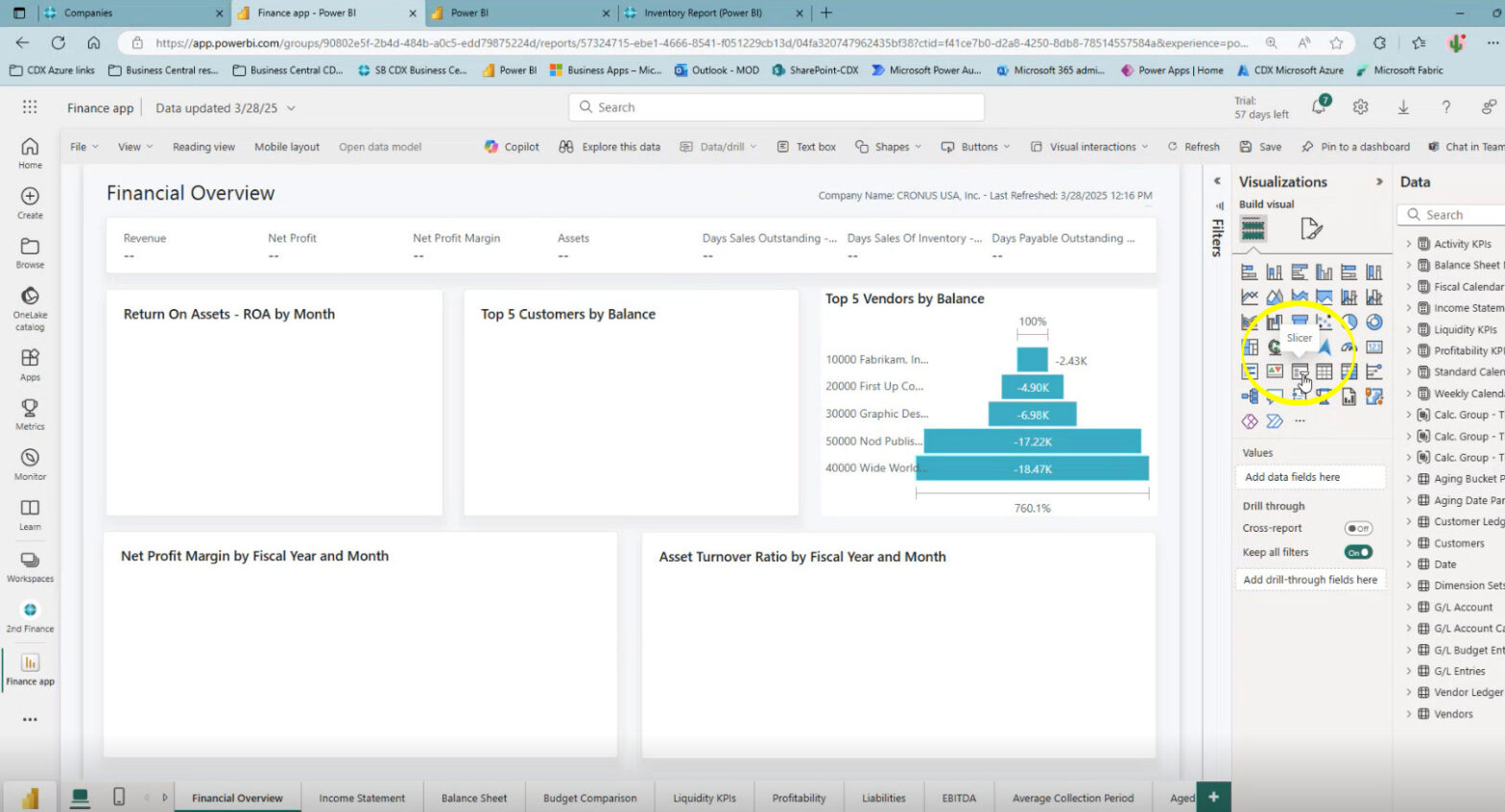This screenshot has height=812, width=1505.
Task: Click Pin to a dashboard
Action: [x=1356, y=147]
